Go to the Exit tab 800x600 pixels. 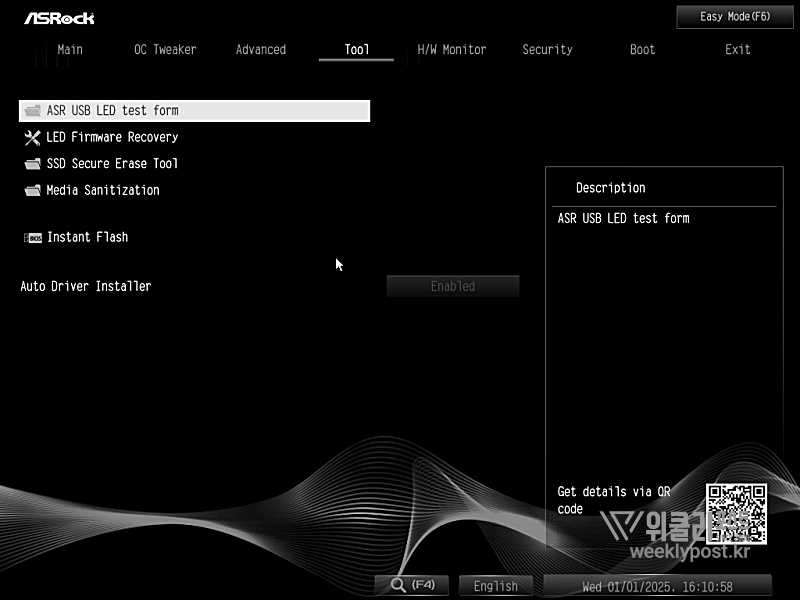tap(738, 49)
